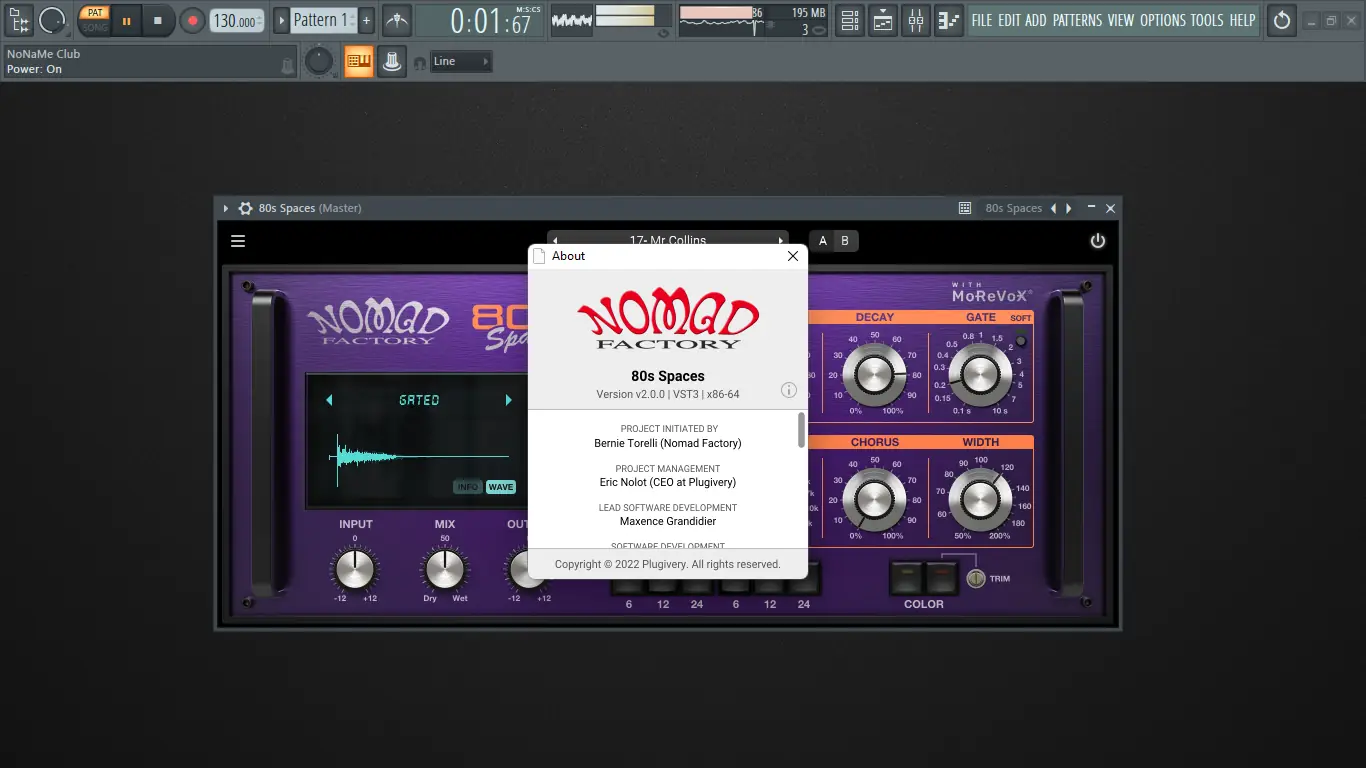Toggle the left COLOR button
Image resolution: width=1366 pixels, height=768 pixels.
[x=907, y=577]
